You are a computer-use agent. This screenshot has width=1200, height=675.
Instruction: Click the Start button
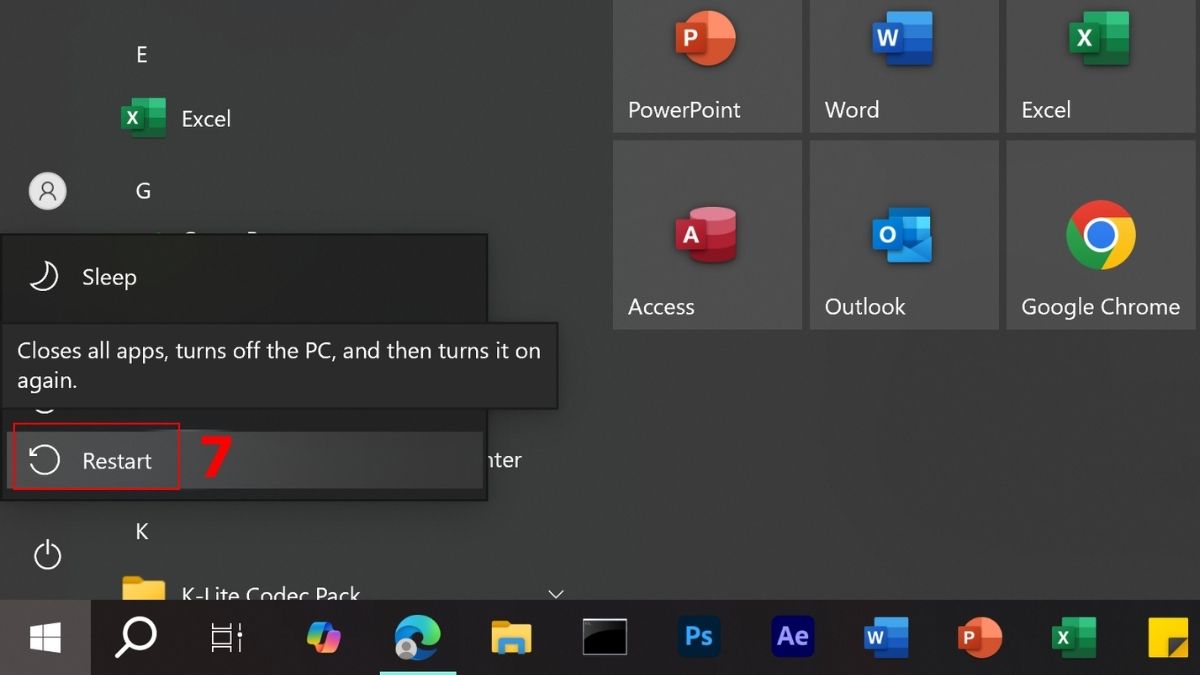43,636
